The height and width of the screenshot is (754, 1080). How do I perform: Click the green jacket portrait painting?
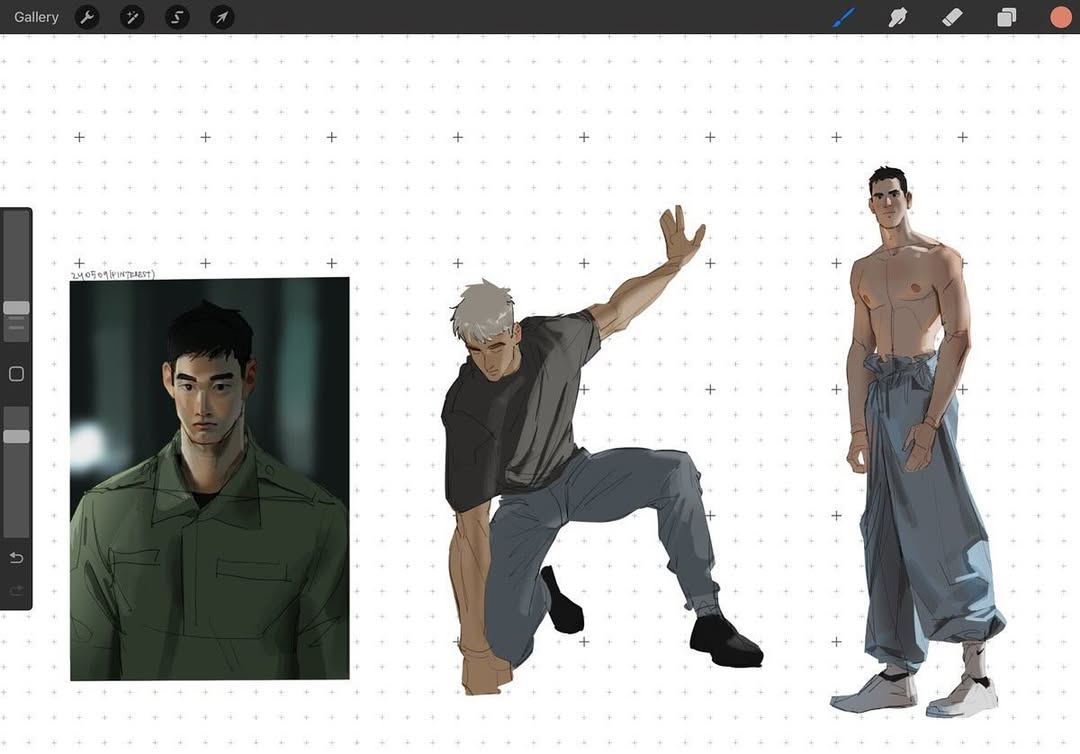click(x=210, y=540)
